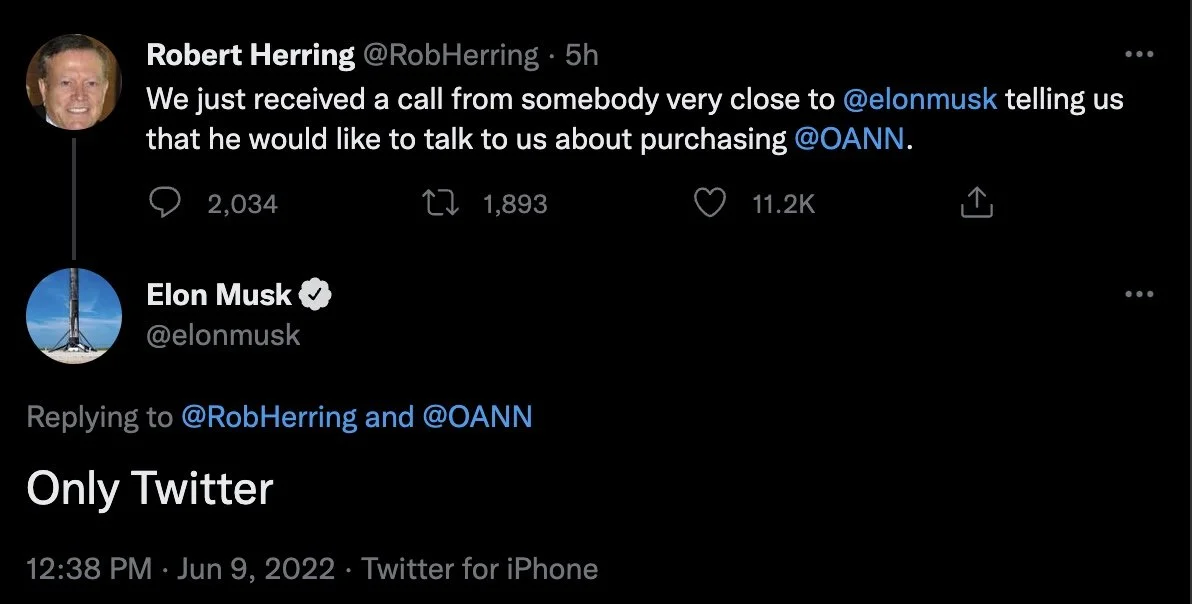Click the Elon Musk display name
Image resolution: width=1192 pixels, height=604 pixels.
(x=219, y=295)
